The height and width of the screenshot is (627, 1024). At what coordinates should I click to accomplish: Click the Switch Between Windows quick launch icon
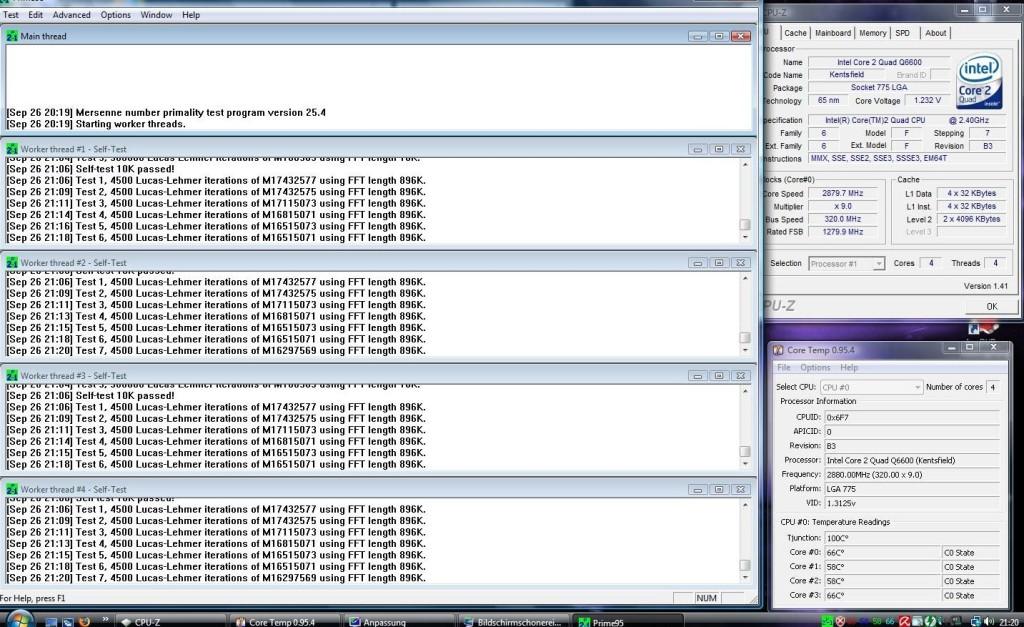67,622
